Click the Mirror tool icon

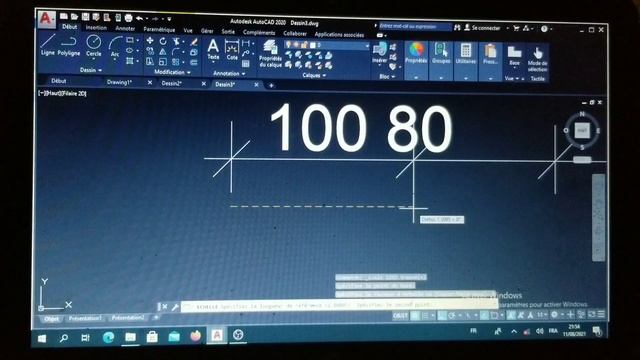pos(162,51)
